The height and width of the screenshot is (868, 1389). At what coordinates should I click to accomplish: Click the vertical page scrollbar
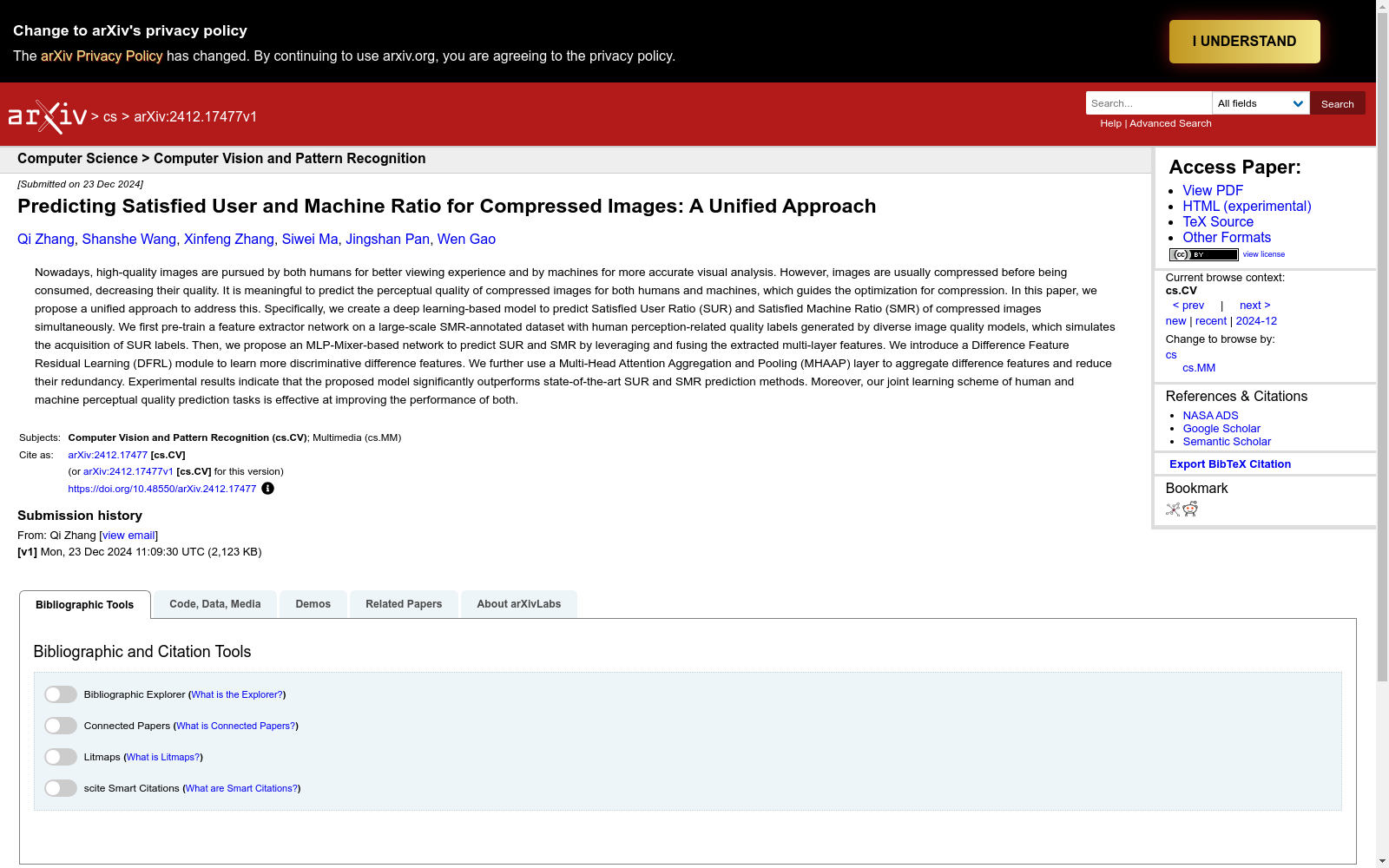click(1382, 347)
